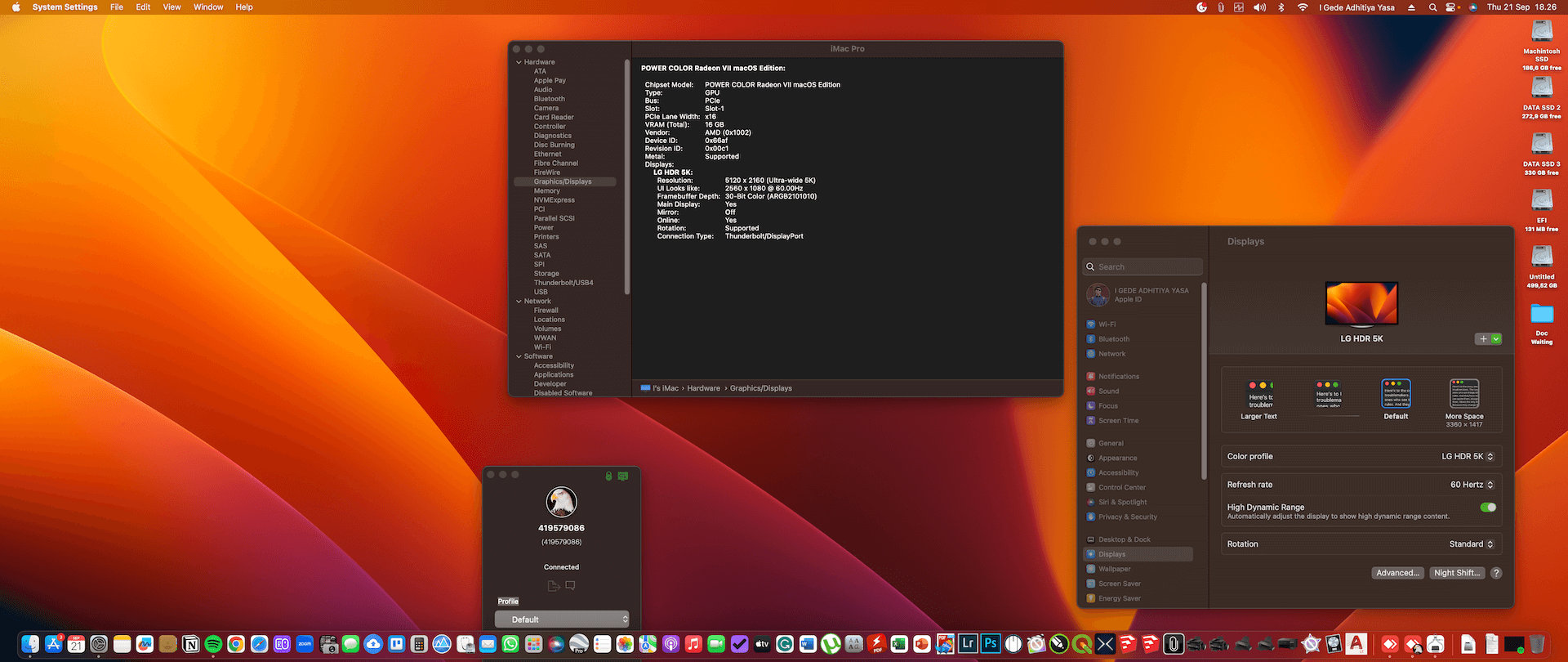Click the Search field in System Settings

tap(1143, 267)
